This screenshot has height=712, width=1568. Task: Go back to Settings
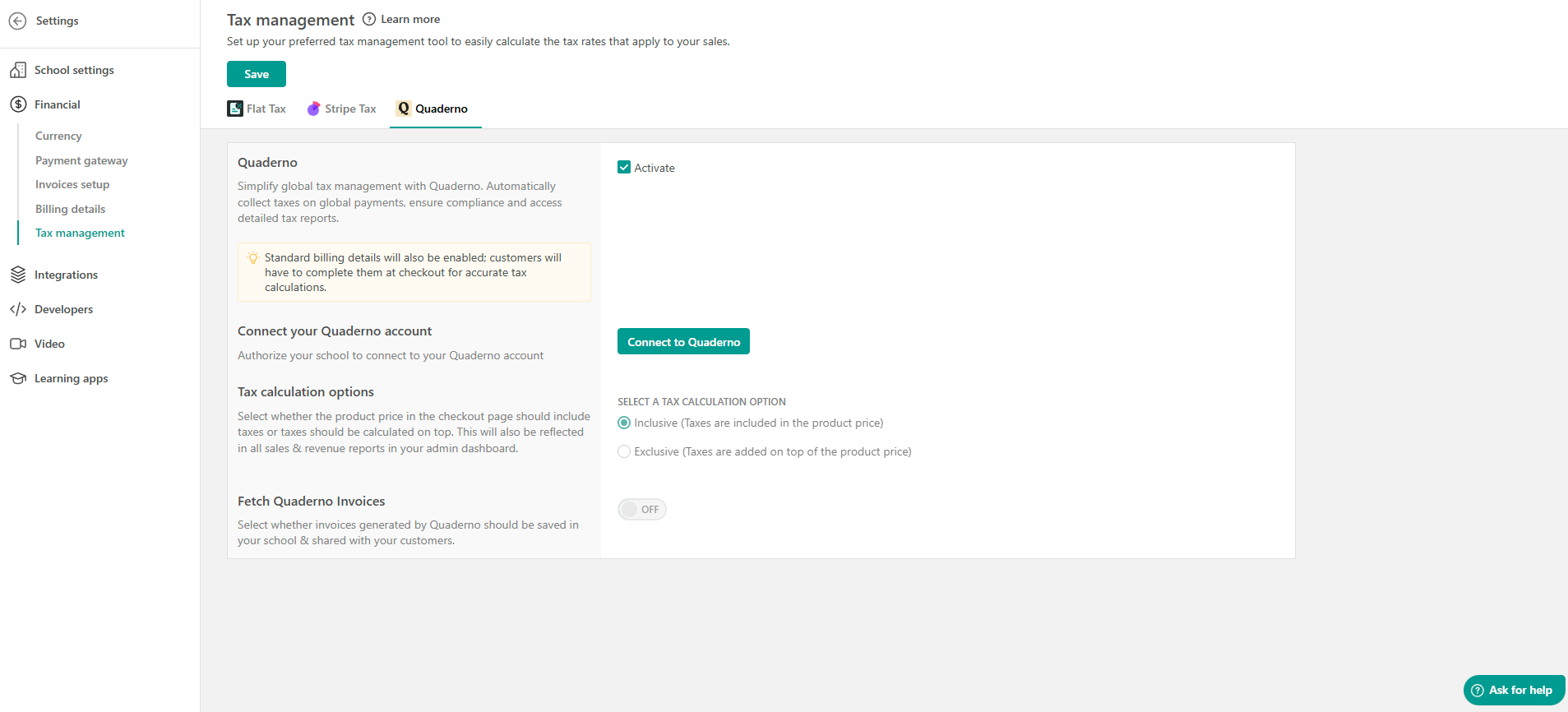click(57, 21)
